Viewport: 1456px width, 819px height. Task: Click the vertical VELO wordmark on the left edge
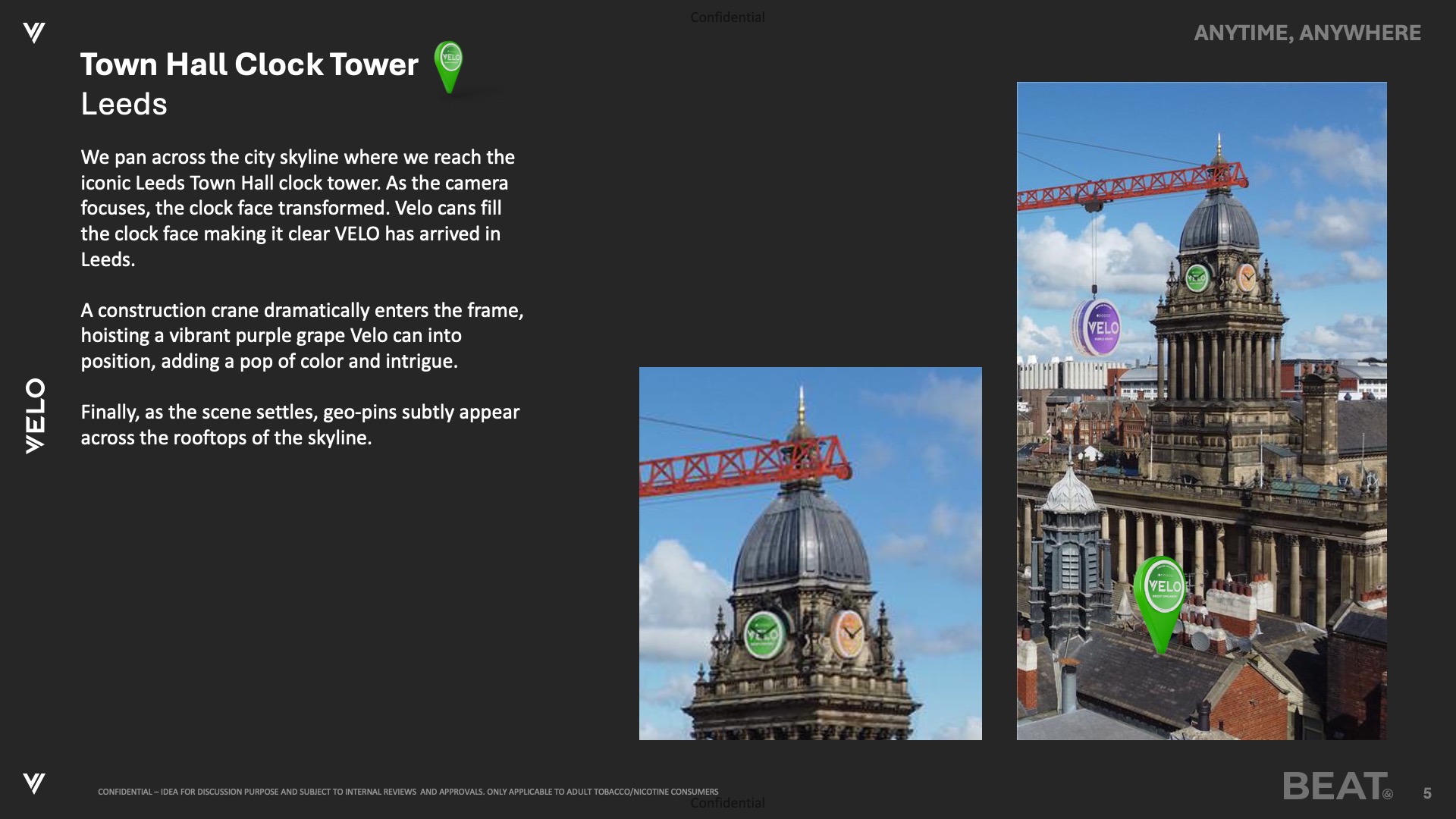35,416
